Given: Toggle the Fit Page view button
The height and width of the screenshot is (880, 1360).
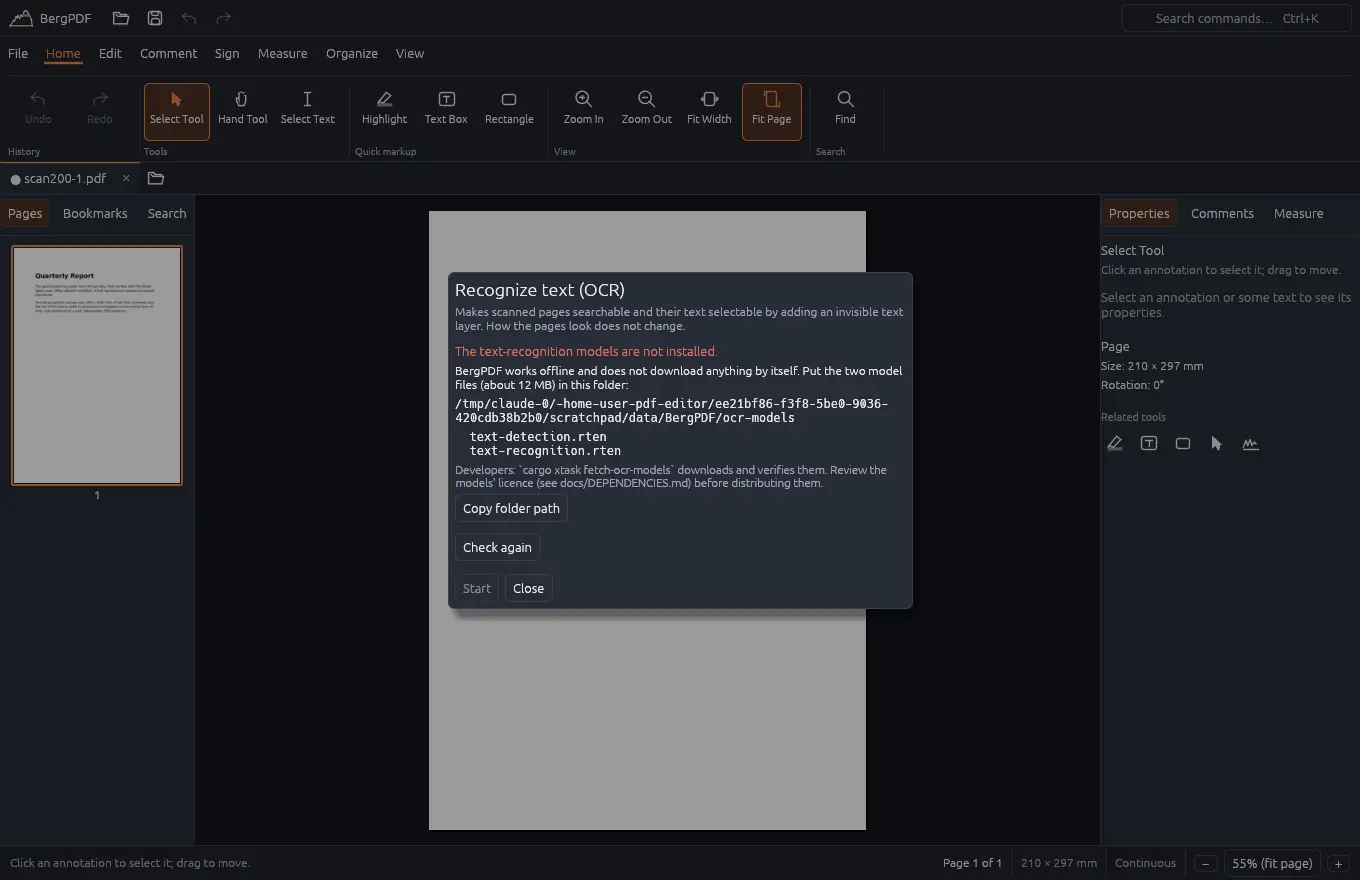Looking at the screenshot, I should coord(772,111).
